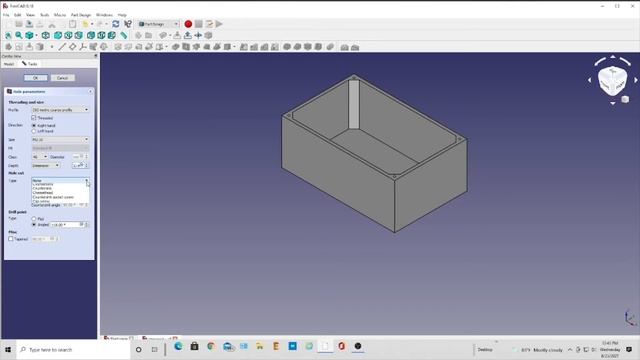640x360 pixels.
Task: Open the Profile dropdown
Action: click(x=60, y=110)
